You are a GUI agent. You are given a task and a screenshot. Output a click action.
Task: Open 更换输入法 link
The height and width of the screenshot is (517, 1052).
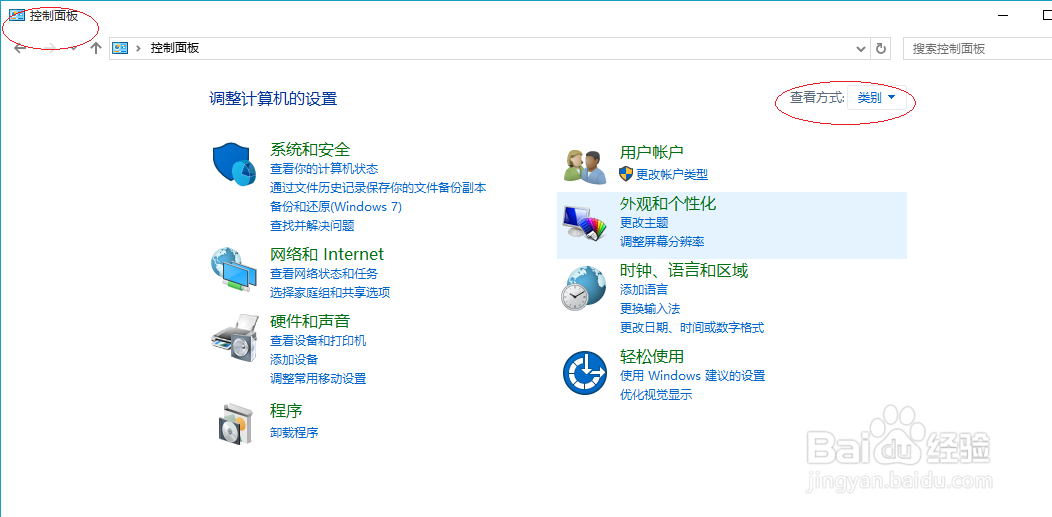pyautogui.click(x=650, y=308)
